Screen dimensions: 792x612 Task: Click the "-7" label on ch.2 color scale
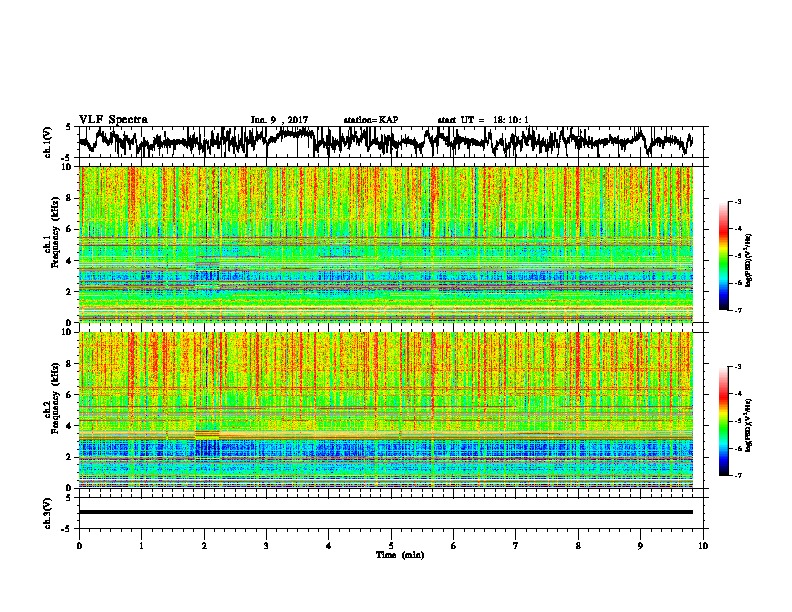click(738, 476)
